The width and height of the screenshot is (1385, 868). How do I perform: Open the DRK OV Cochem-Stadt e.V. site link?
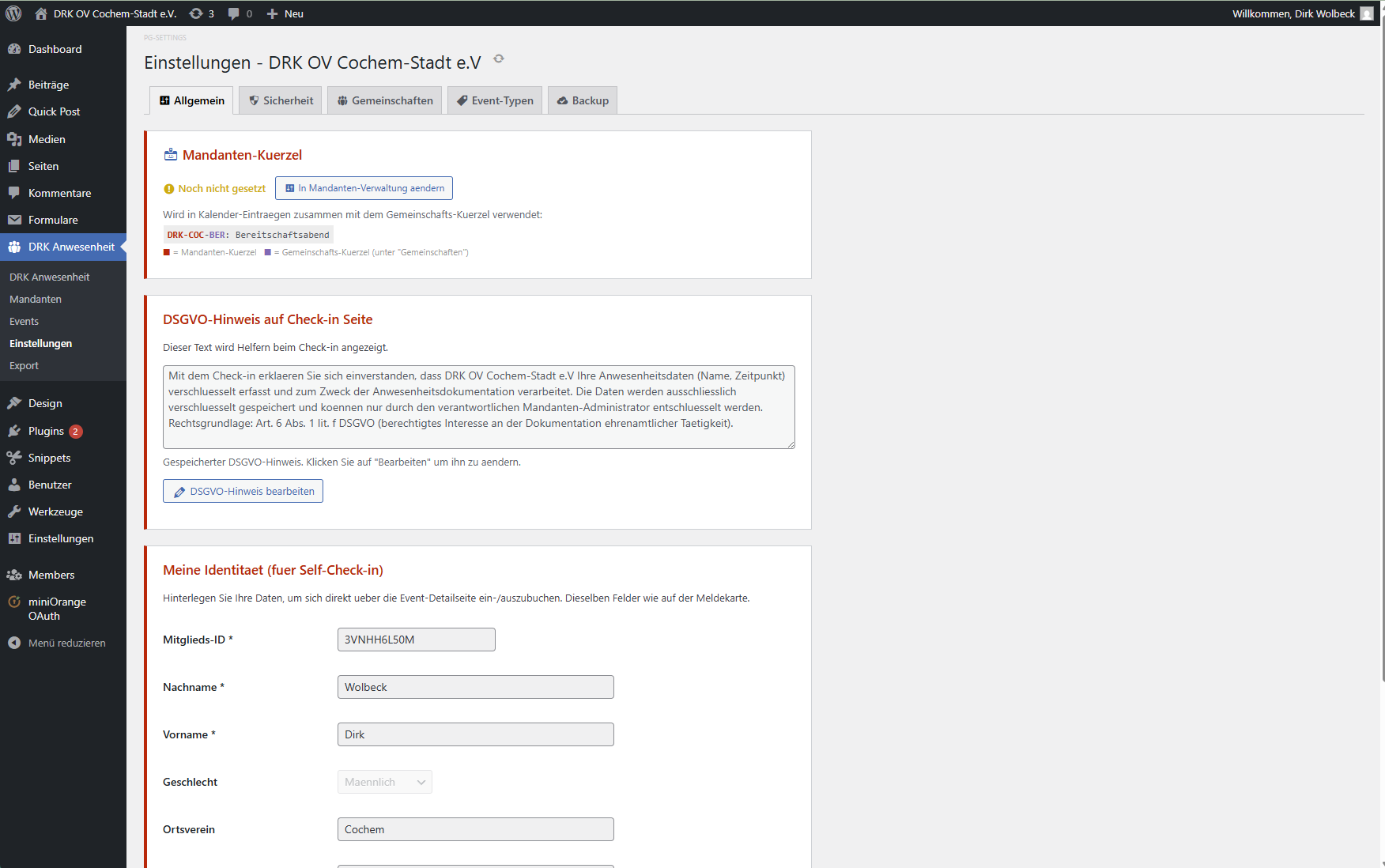click(115, 13)
